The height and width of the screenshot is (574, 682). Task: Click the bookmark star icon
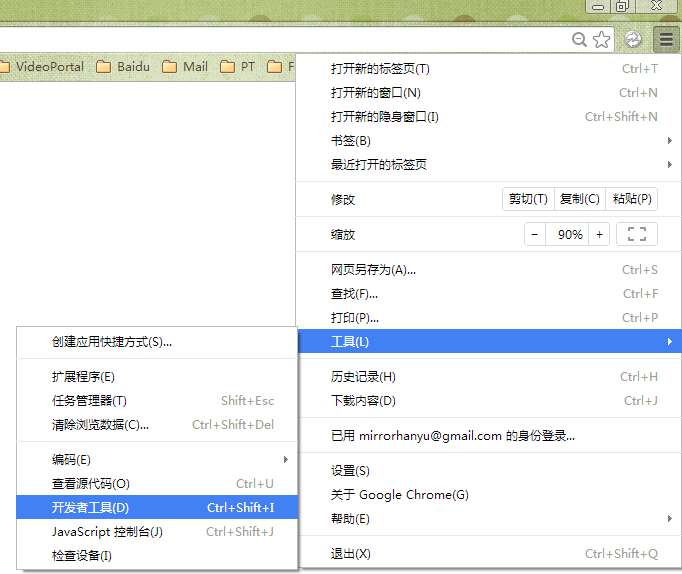pyautogui.click(x=602, y=40)
